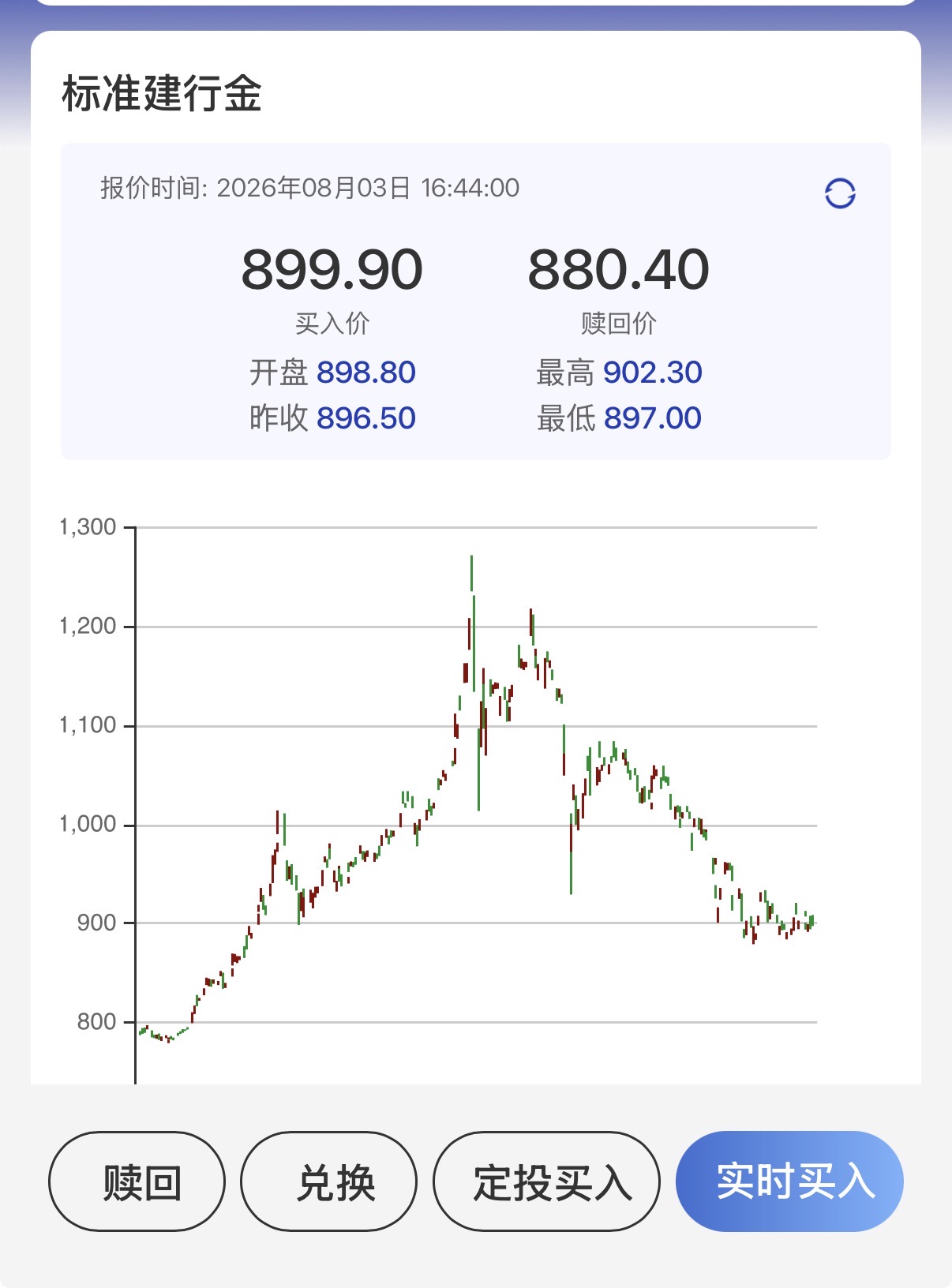The height and width of the screenshot is (1288, 952).
Task: Select the 标准建行金 title
Action: pyautogui.click(x=162, y=93)
